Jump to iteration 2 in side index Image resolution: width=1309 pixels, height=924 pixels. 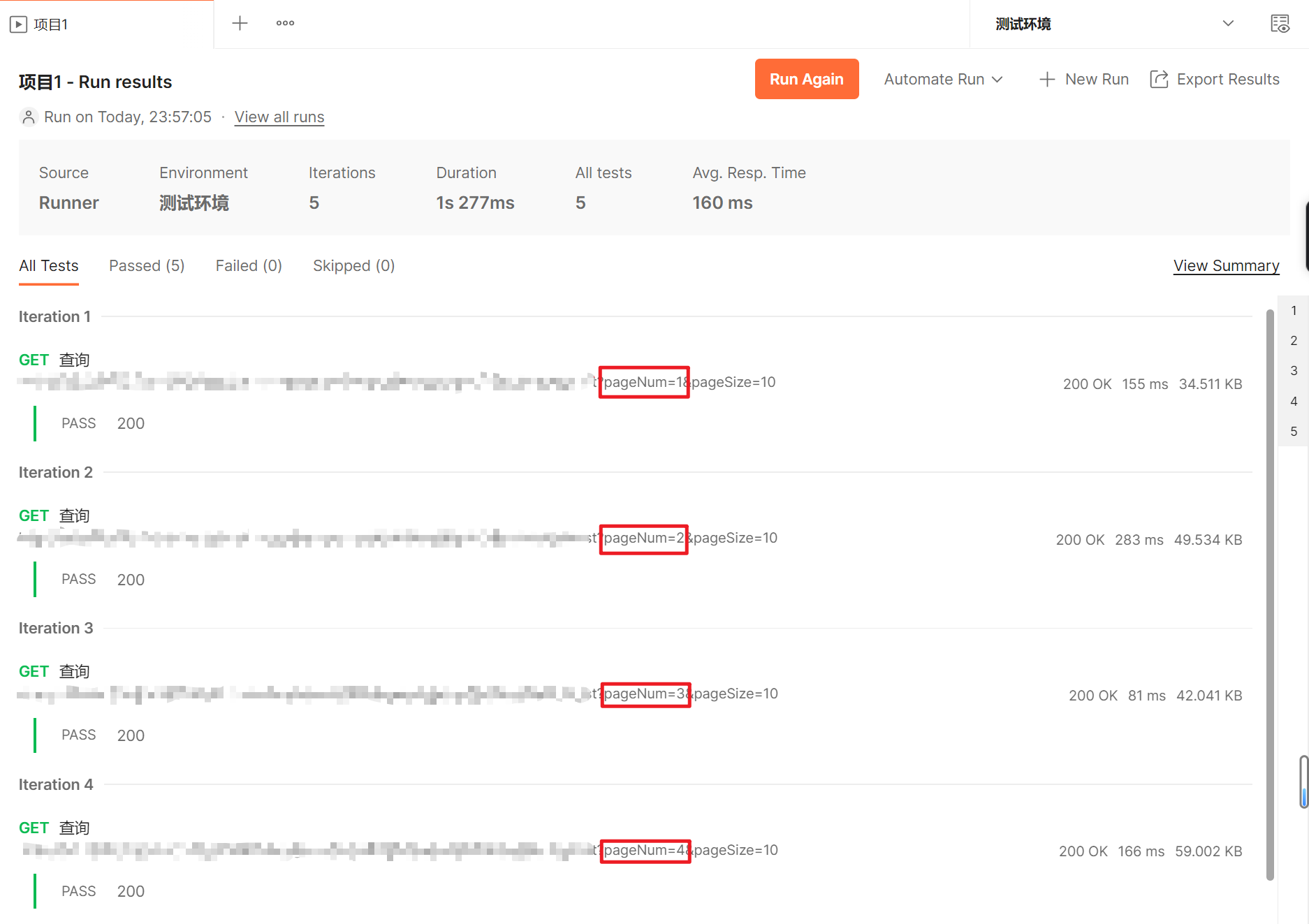[x=1294, y=340]
